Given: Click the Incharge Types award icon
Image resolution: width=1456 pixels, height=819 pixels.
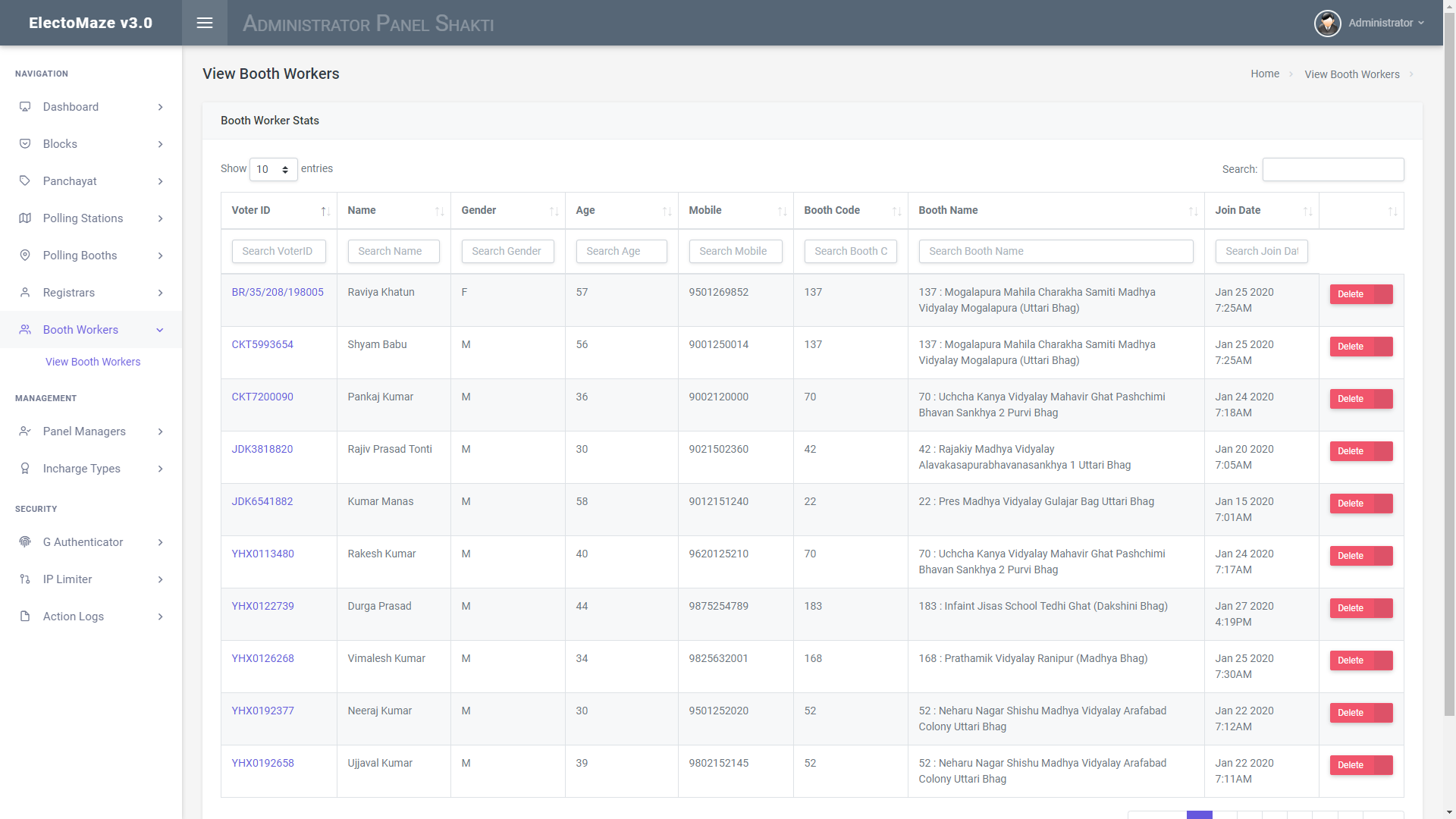Looking at the screenshot, I should coord(25,469).
